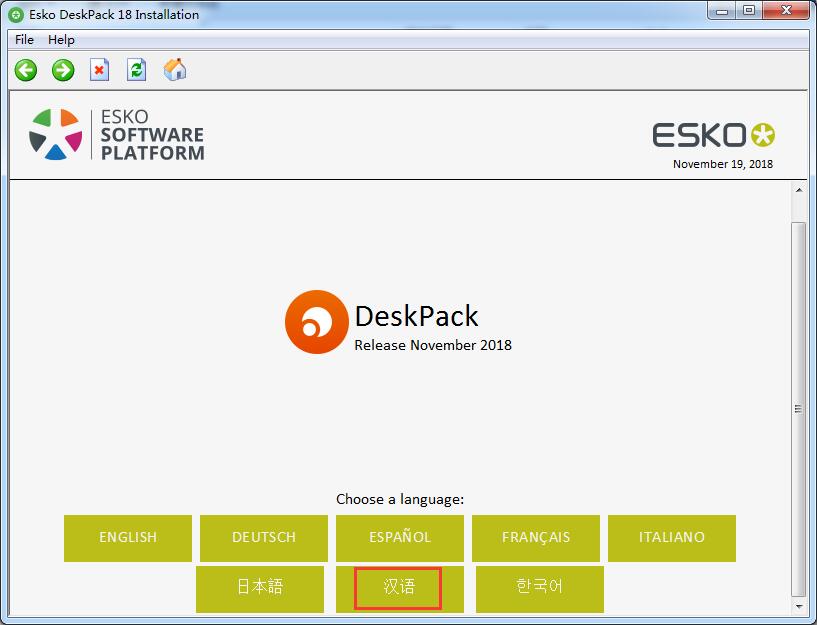Choose DEUTSCH as the language
Image resolution: width=817 pixels, height=625 pixels.
tap(264, 538)
